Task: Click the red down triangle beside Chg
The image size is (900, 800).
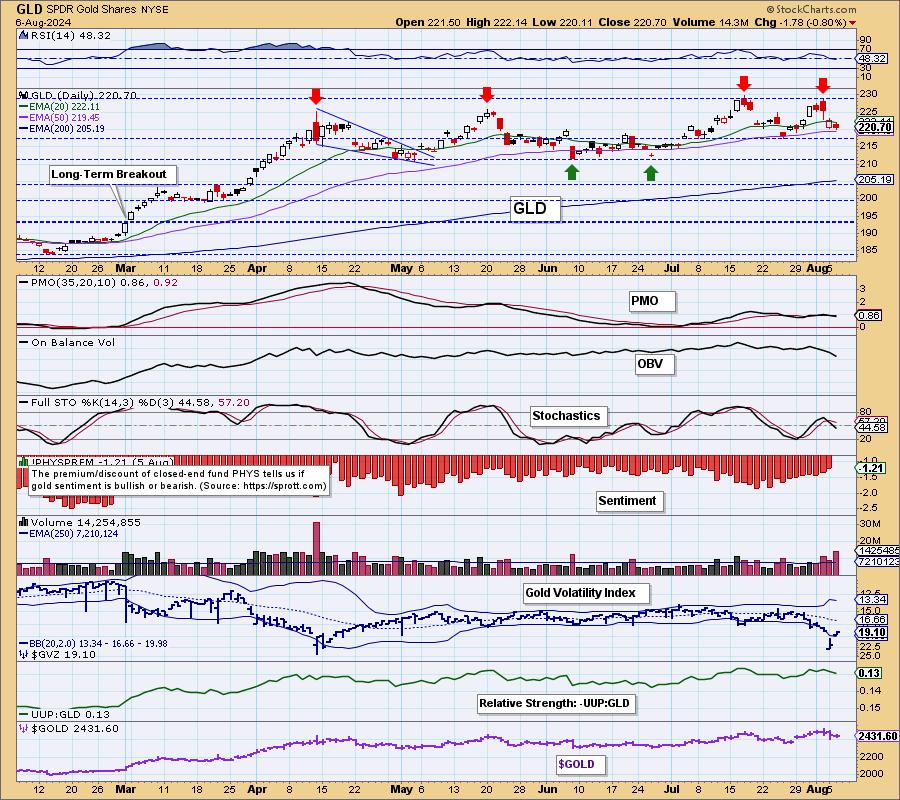Action: tap(852, 23)
